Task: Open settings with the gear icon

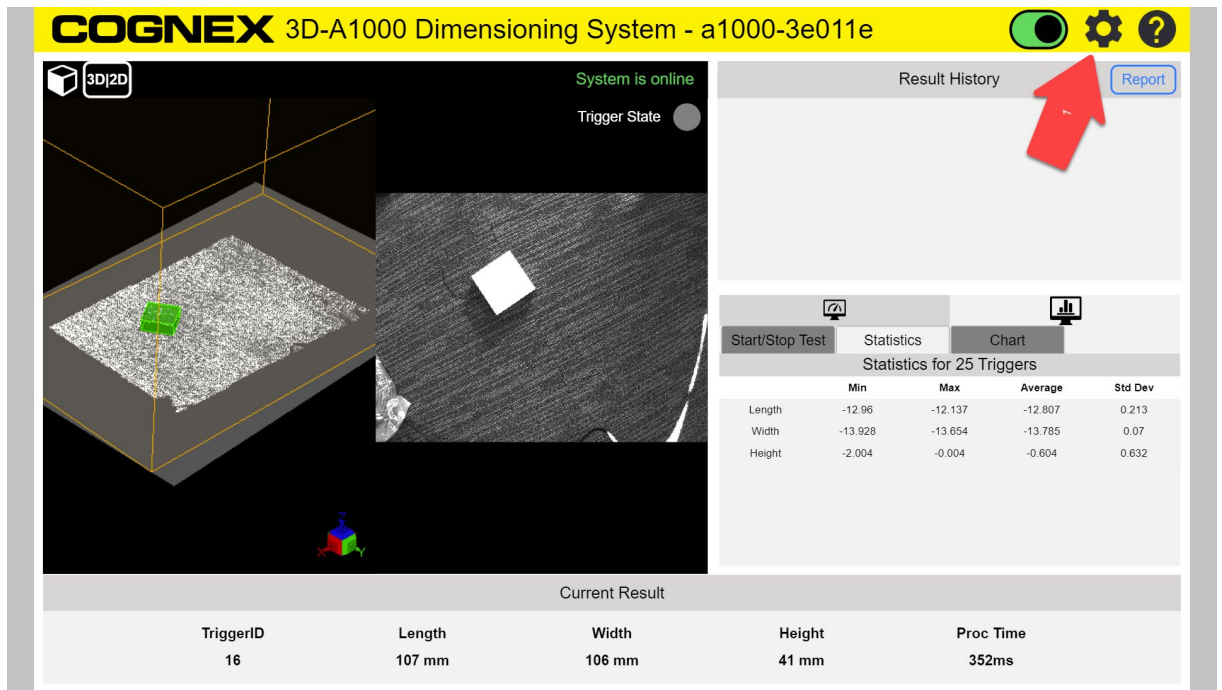Action: tap(1103, 31)
